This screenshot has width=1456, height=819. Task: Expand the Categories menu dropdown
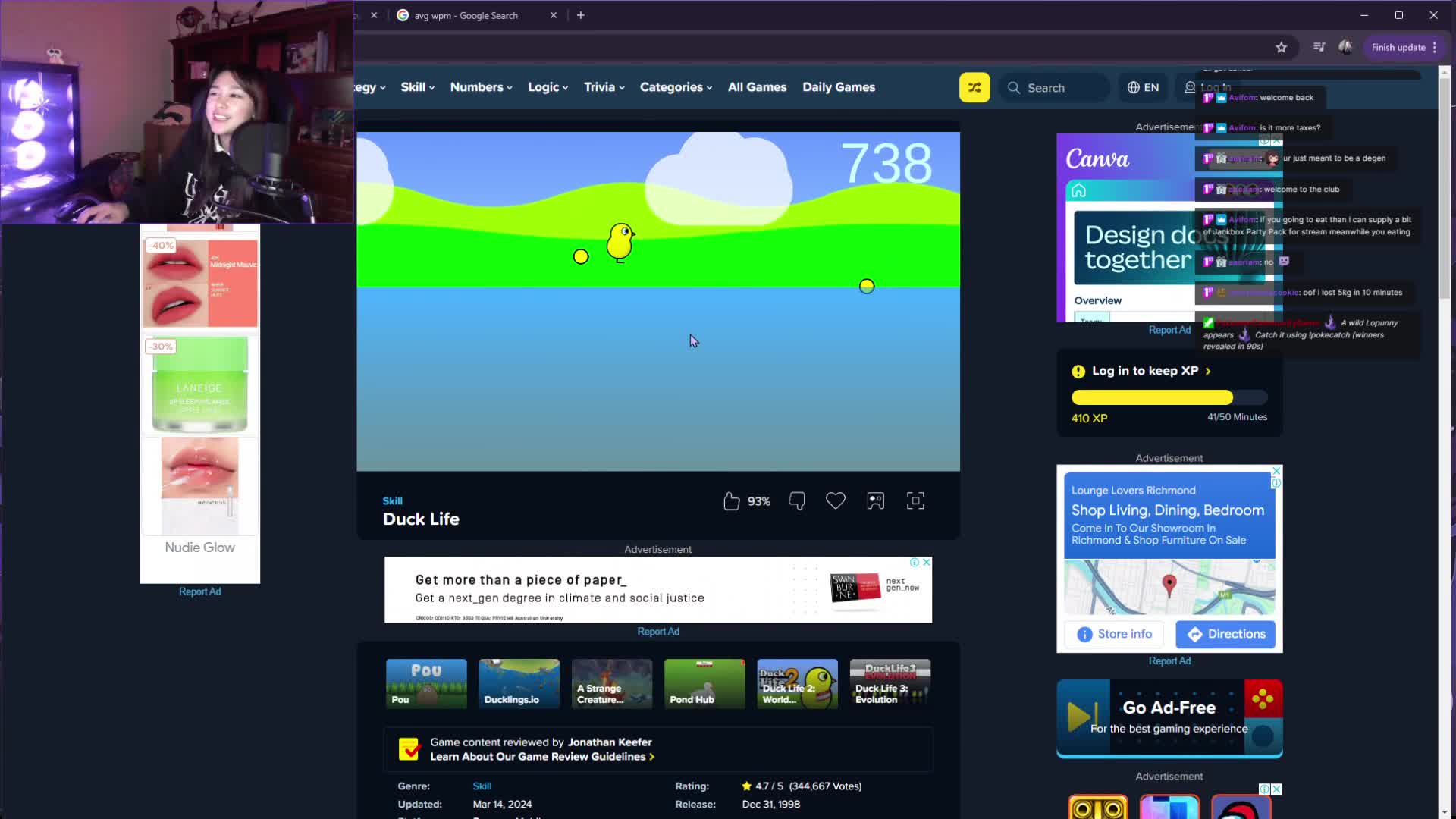676,87
